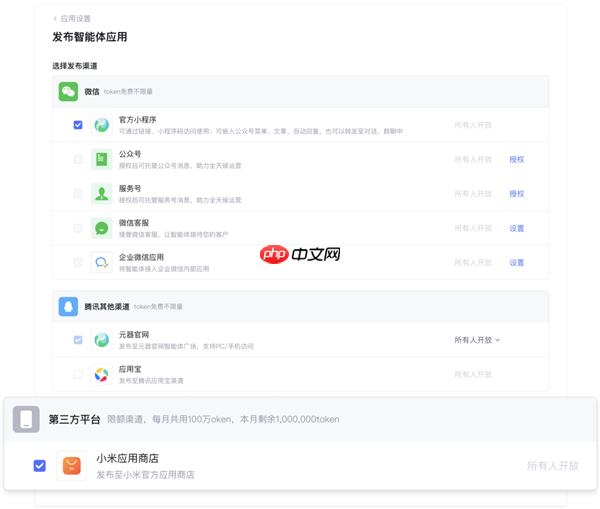The width and height of the screenshot is (600, 509).
Task: Click the 发布智能体应用 page heading
Action: click(90, 37)
